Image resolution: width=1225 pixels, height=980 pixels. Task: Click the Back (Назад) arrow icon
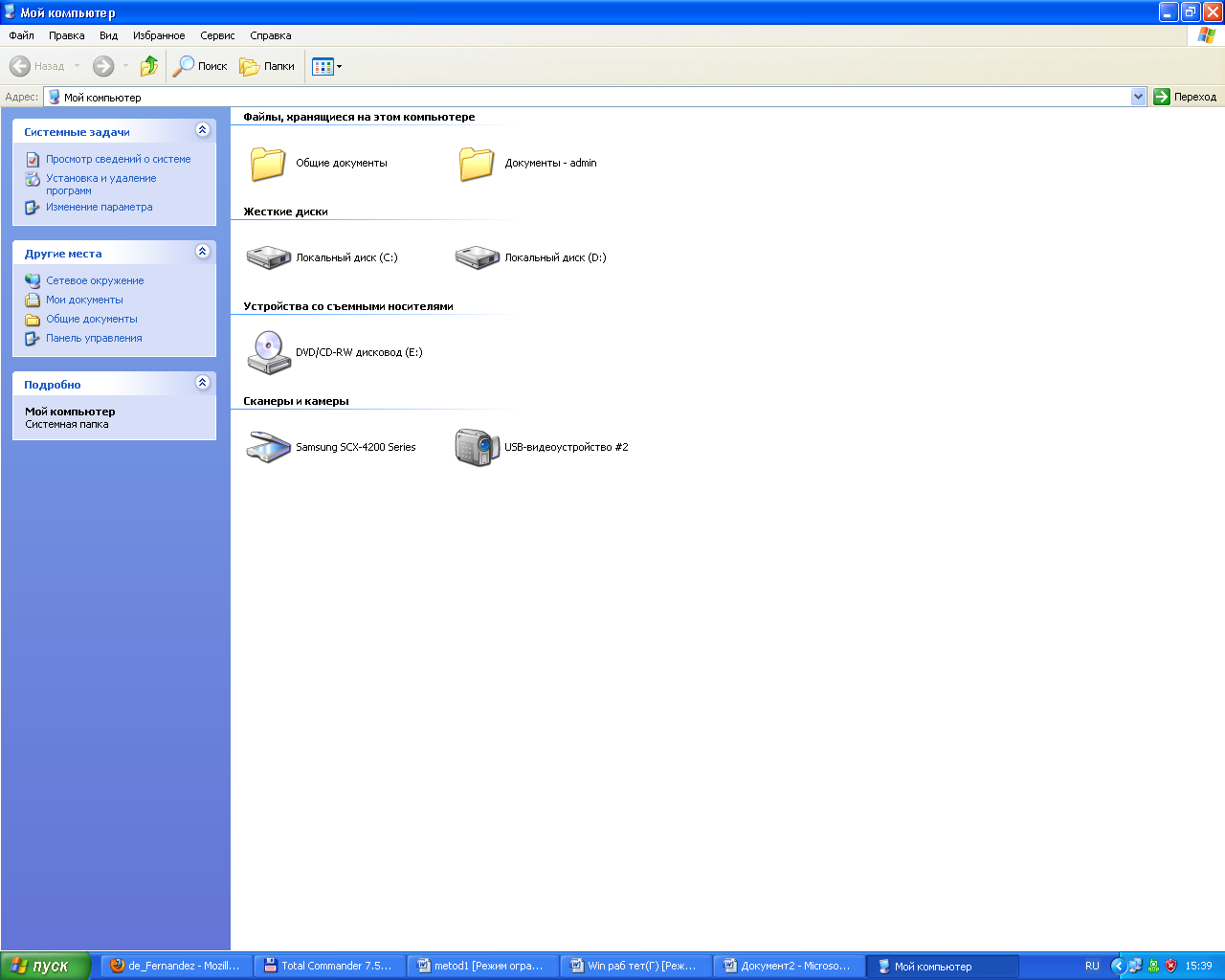click(19, 66)
